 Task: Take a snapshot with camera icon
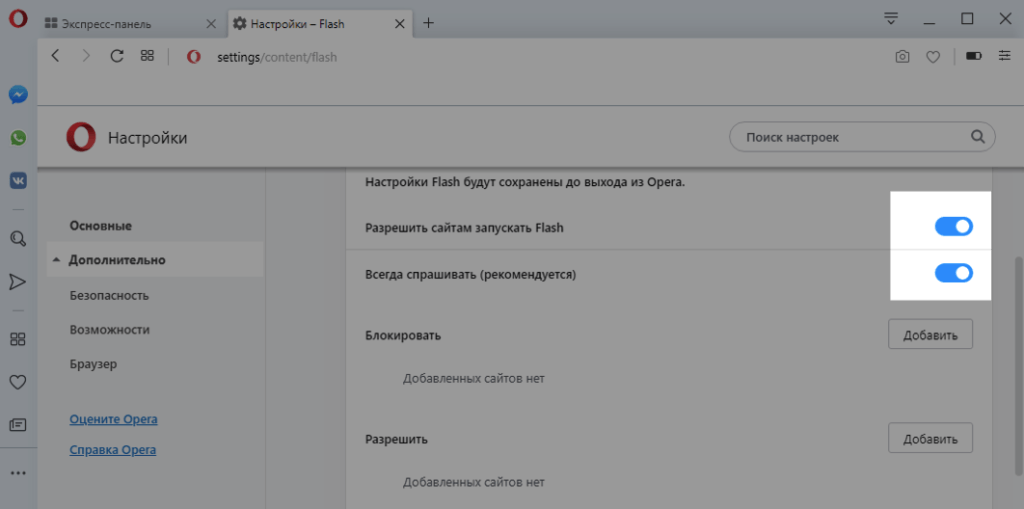tap(902, 57)
